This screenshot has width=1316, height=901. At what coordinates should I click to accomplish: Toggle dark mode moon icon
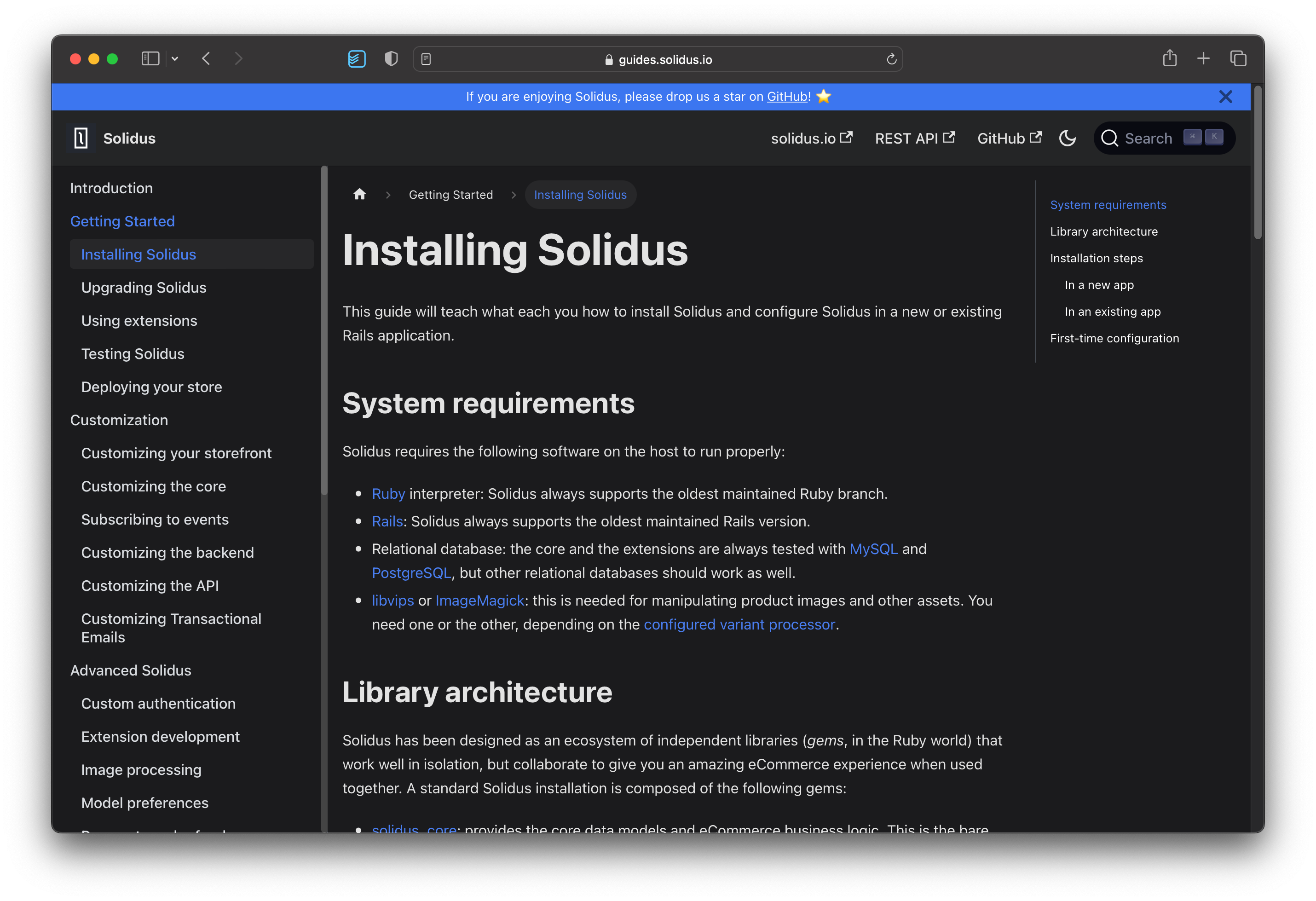point(1067,138)
